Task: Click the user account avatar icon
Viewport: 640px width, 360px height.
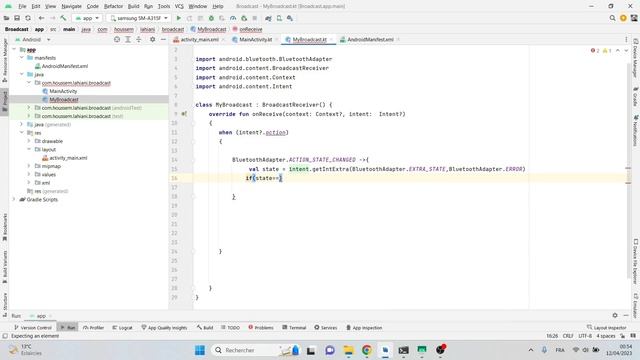Action: 634,18
